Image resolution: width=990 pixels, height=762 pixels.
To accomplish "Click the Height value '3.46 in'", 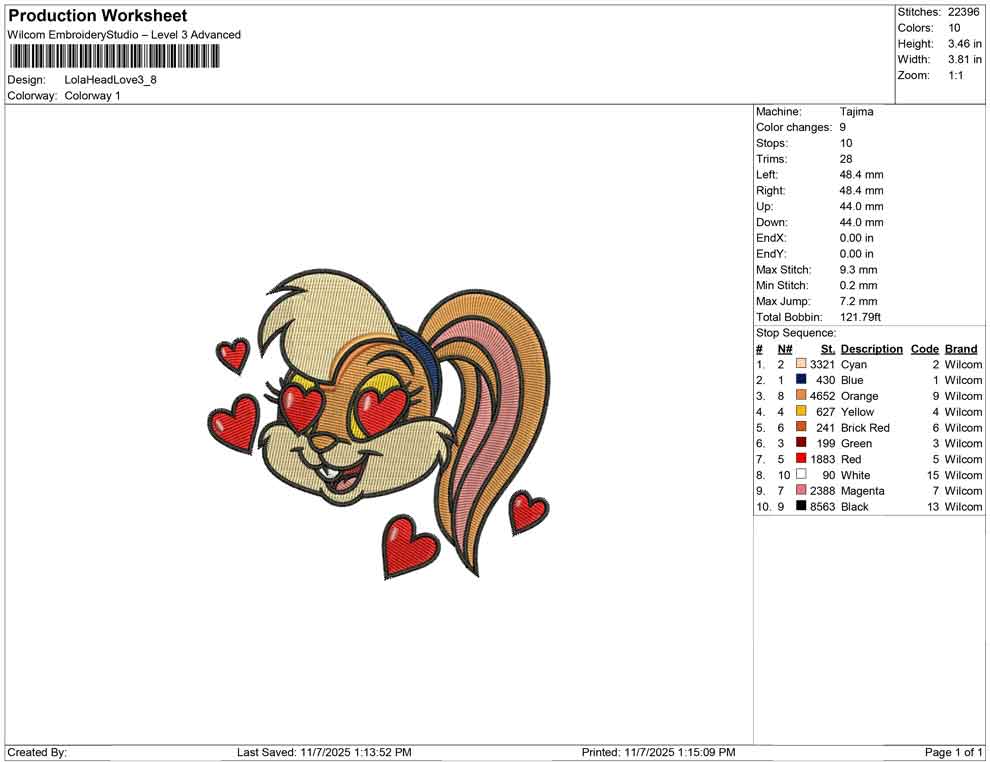I will [964, 44].
